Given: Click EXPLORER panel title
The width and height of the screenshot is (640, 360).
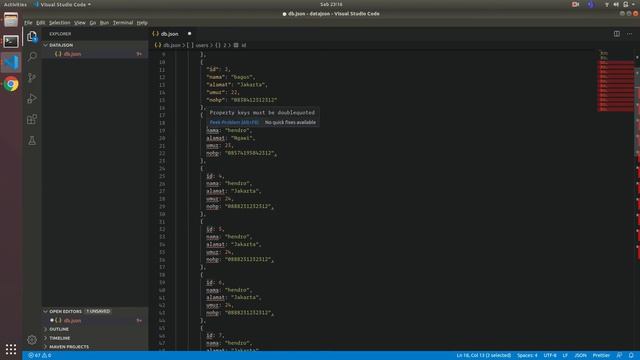Looking at the screenshot, I should coord(60,34).
